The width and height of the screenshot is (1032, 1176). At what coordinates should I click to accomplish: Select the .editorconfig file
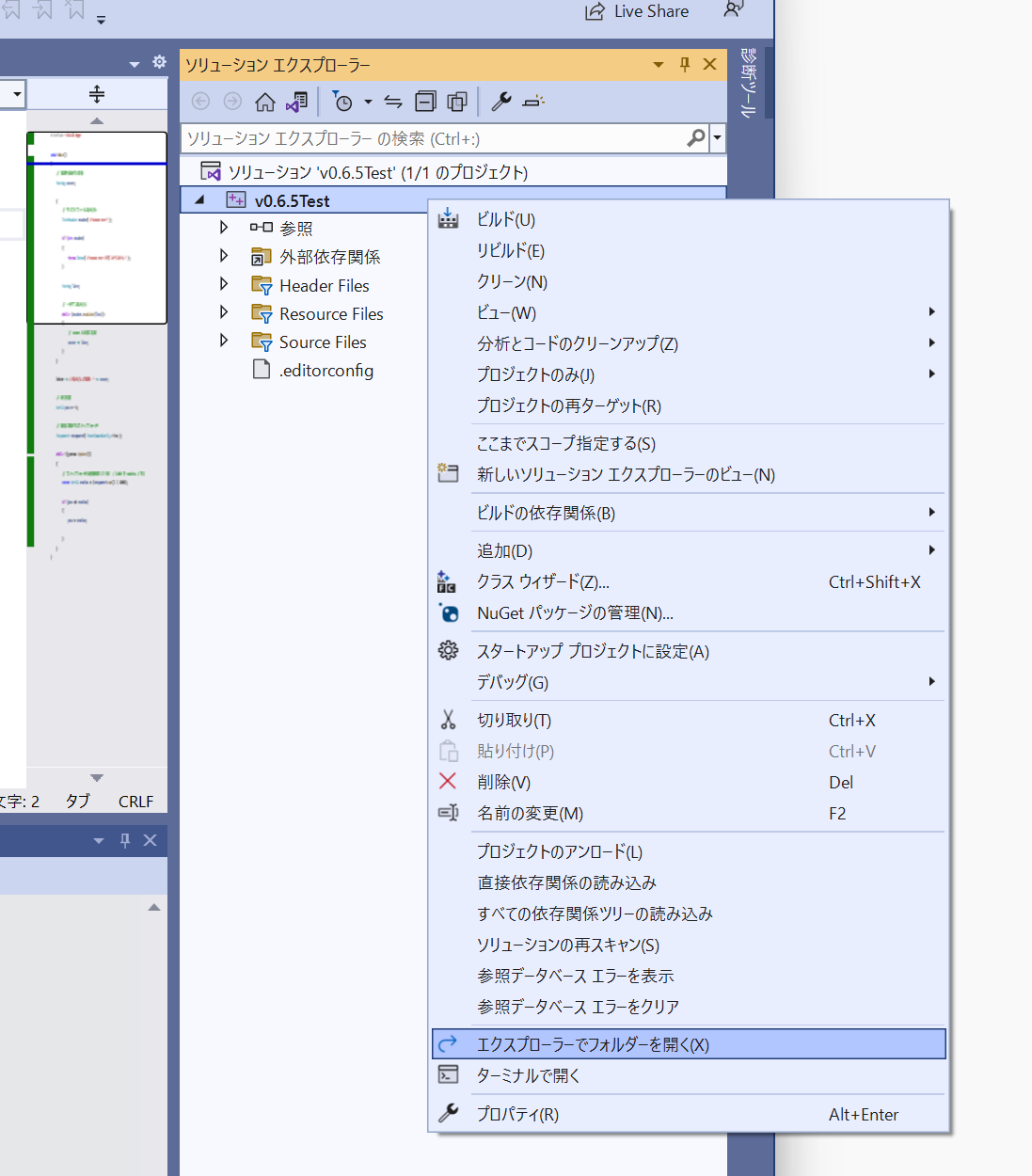tap(325, 371)
